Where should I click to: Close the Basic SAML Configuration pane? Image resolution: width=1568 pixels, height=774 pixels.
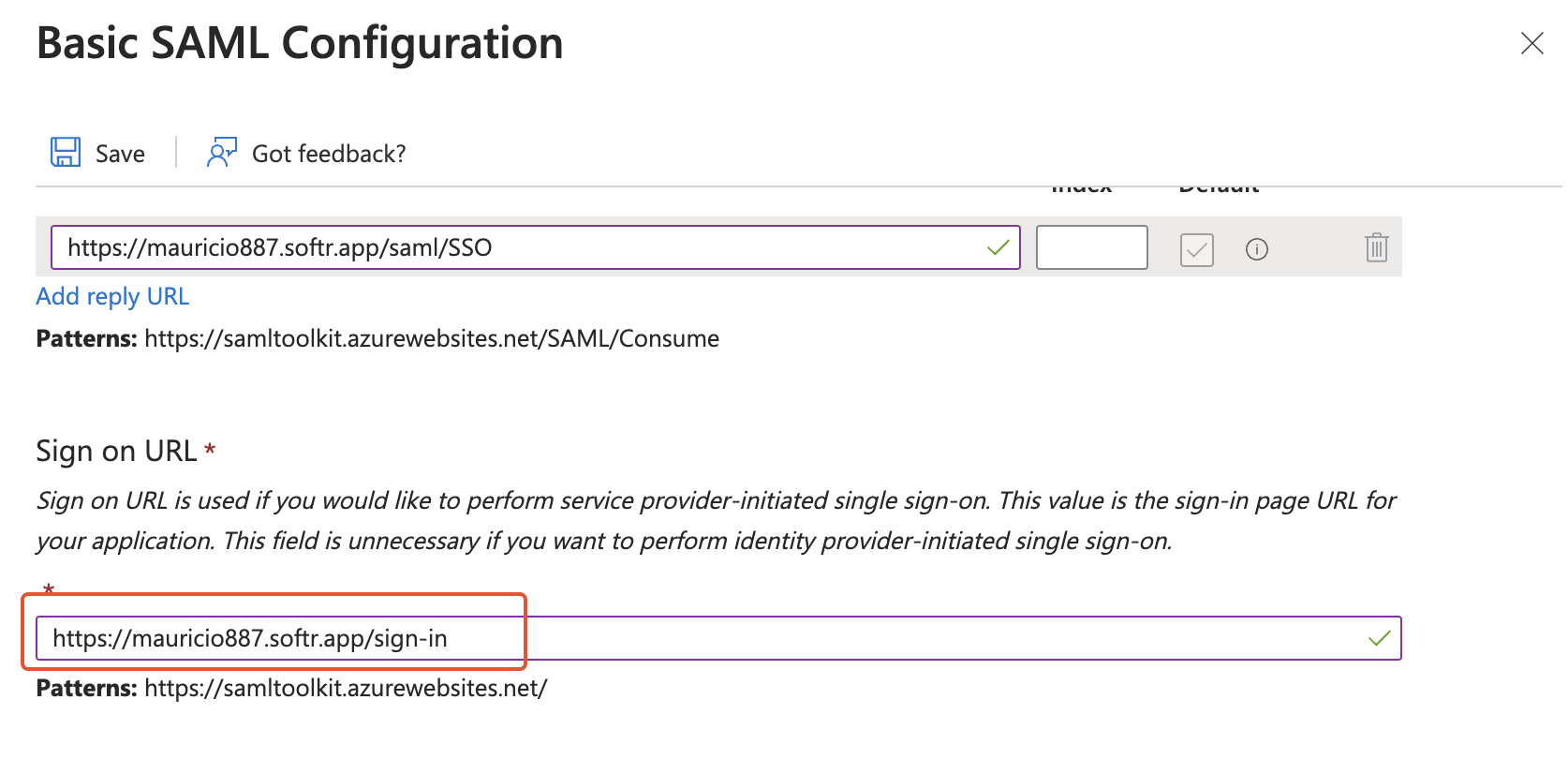point(1531,43)
